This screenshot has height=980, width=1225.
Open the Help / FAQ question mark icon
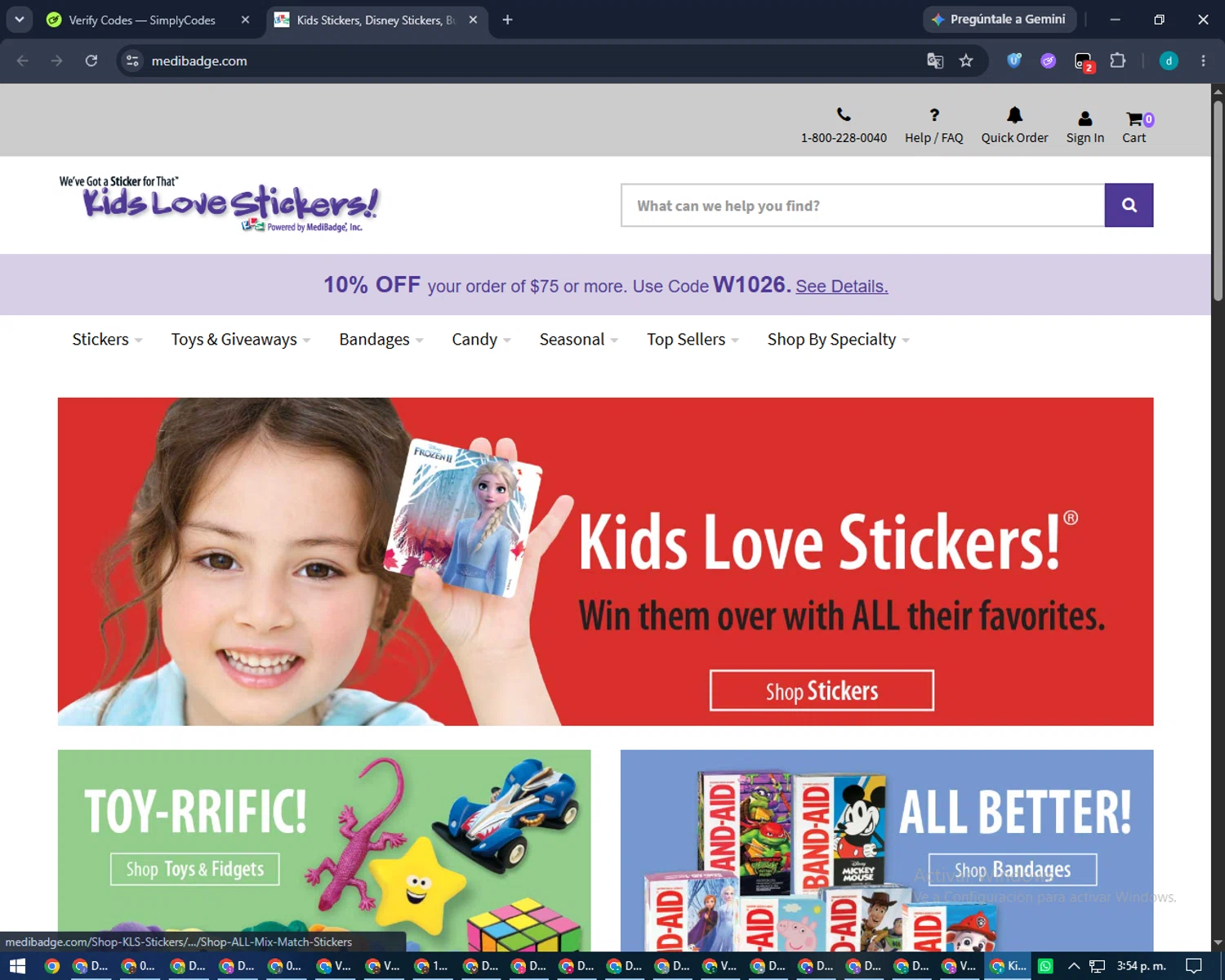tap(934, 115)
